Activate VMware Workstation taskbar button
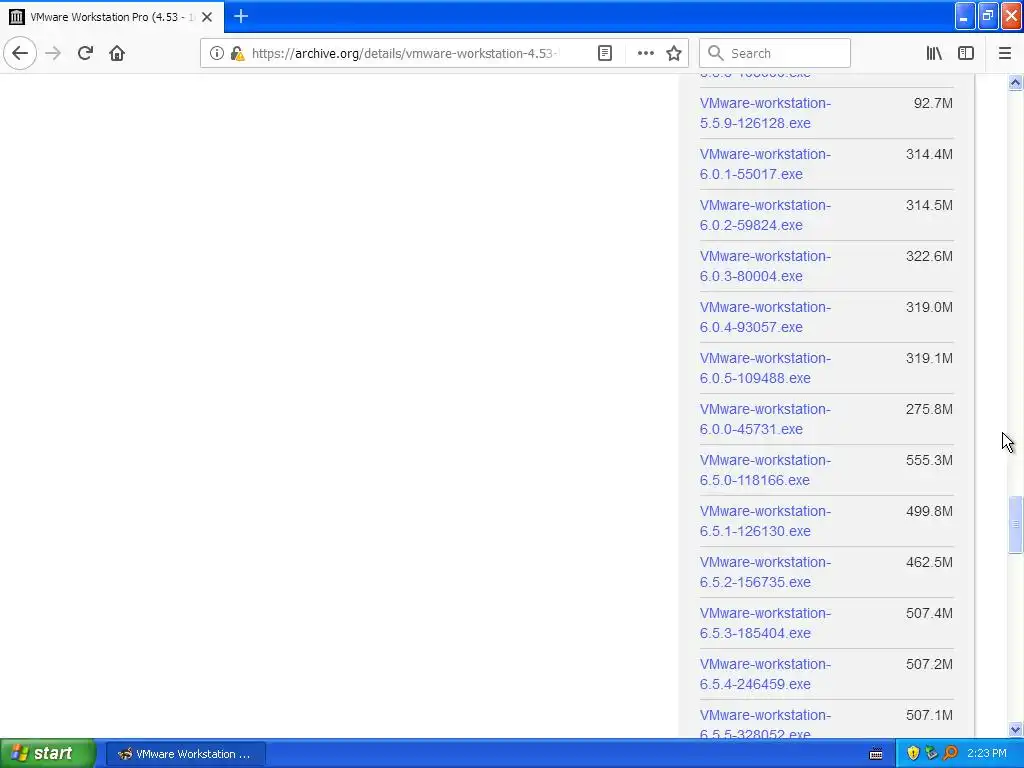 185,754
